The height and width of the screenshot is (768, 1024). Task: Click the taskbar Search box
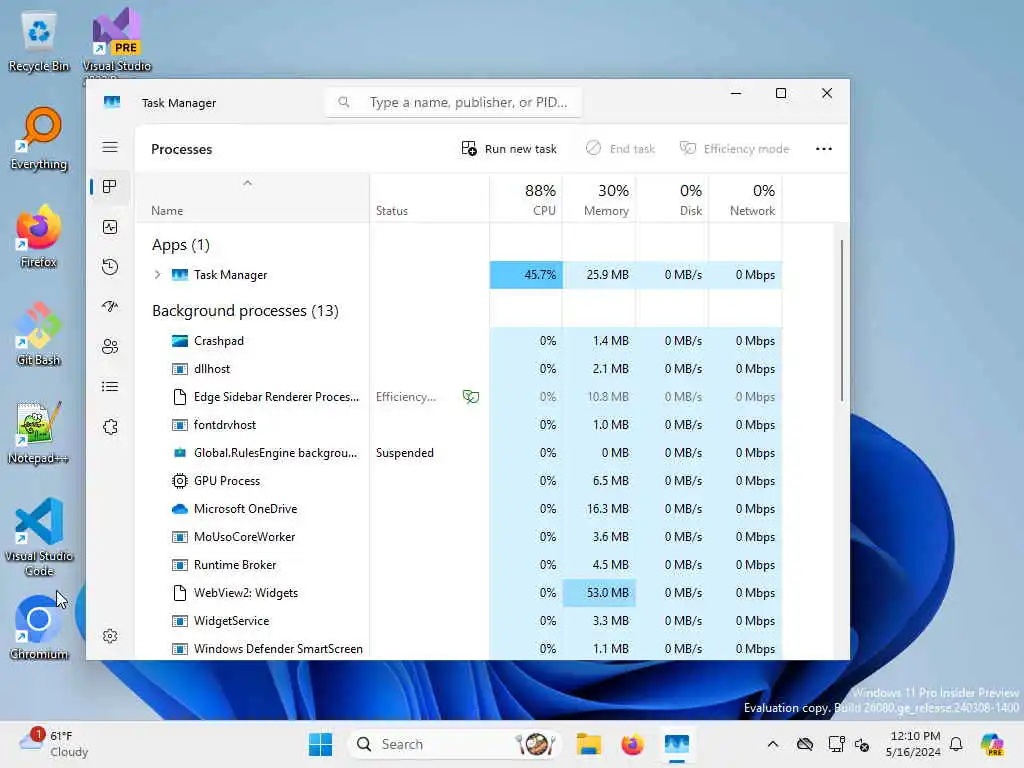point(455,744)
